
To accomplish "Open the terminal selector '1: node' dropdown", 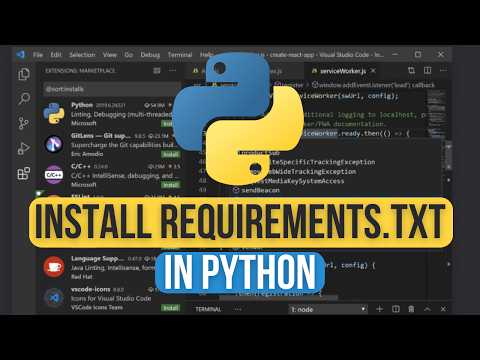I will [x=328, y=309].
